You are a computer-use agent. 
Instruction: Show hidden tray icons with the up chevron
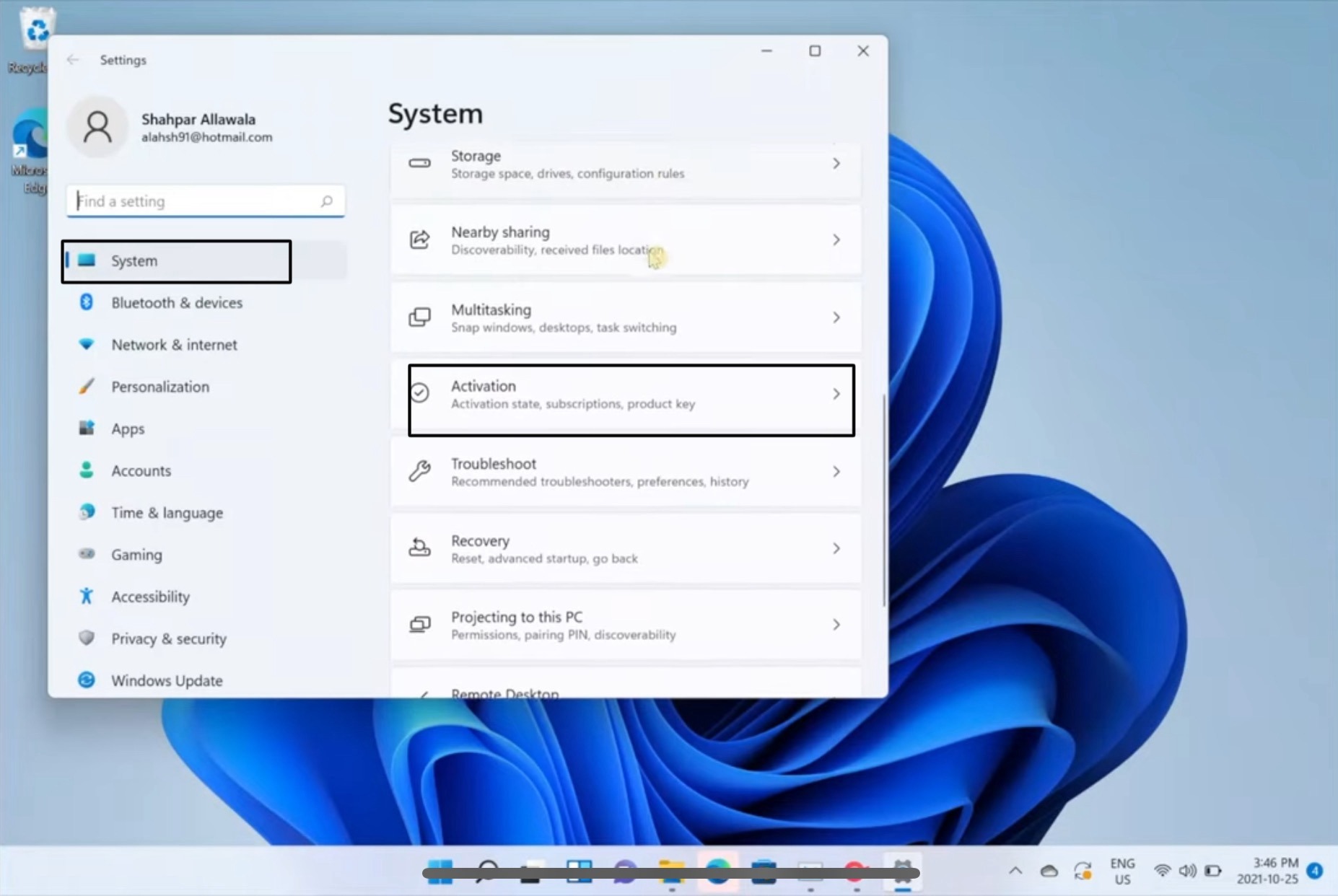(1015, 871)
